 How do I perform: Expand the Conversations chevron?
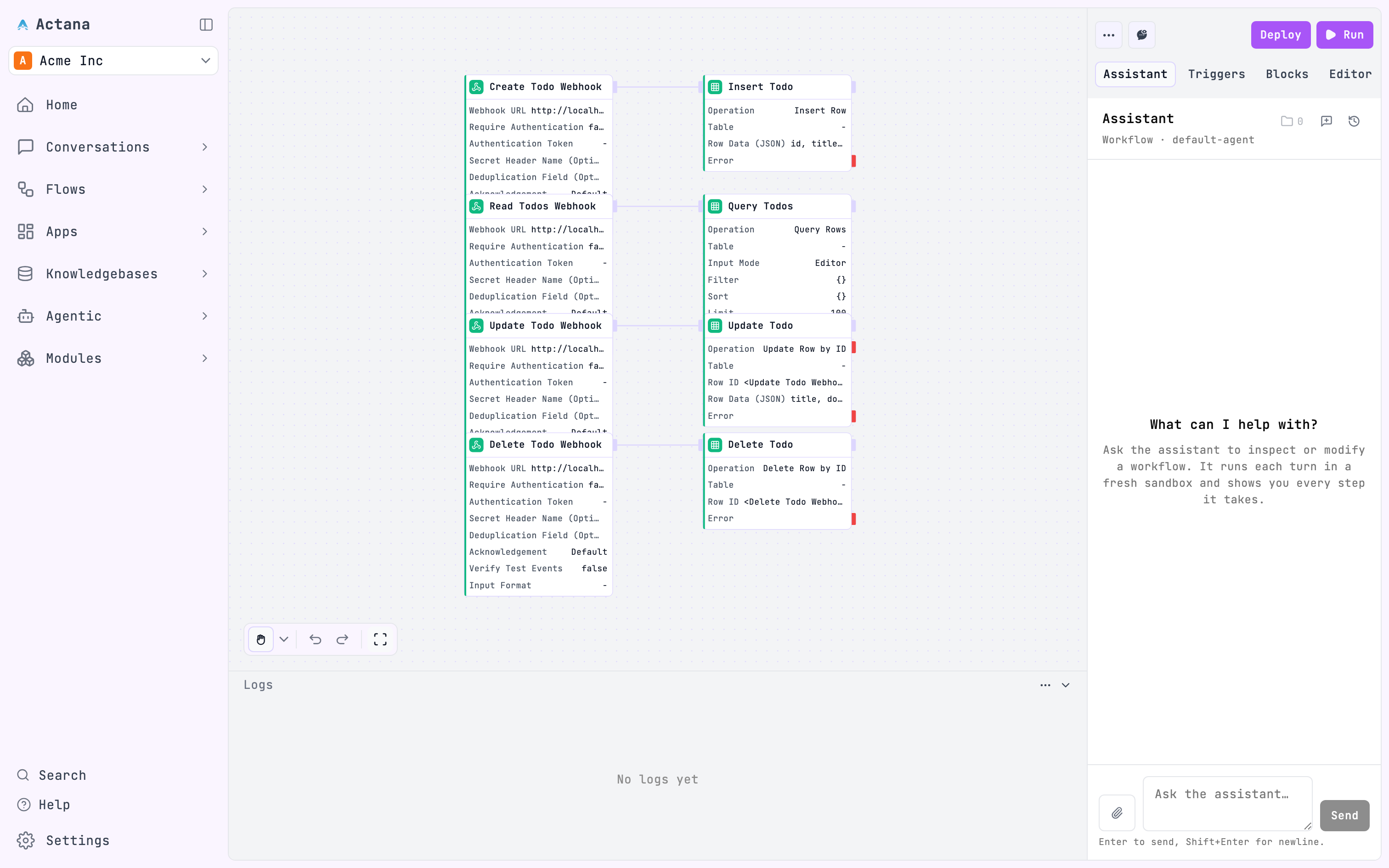click(x=205, y=147)
